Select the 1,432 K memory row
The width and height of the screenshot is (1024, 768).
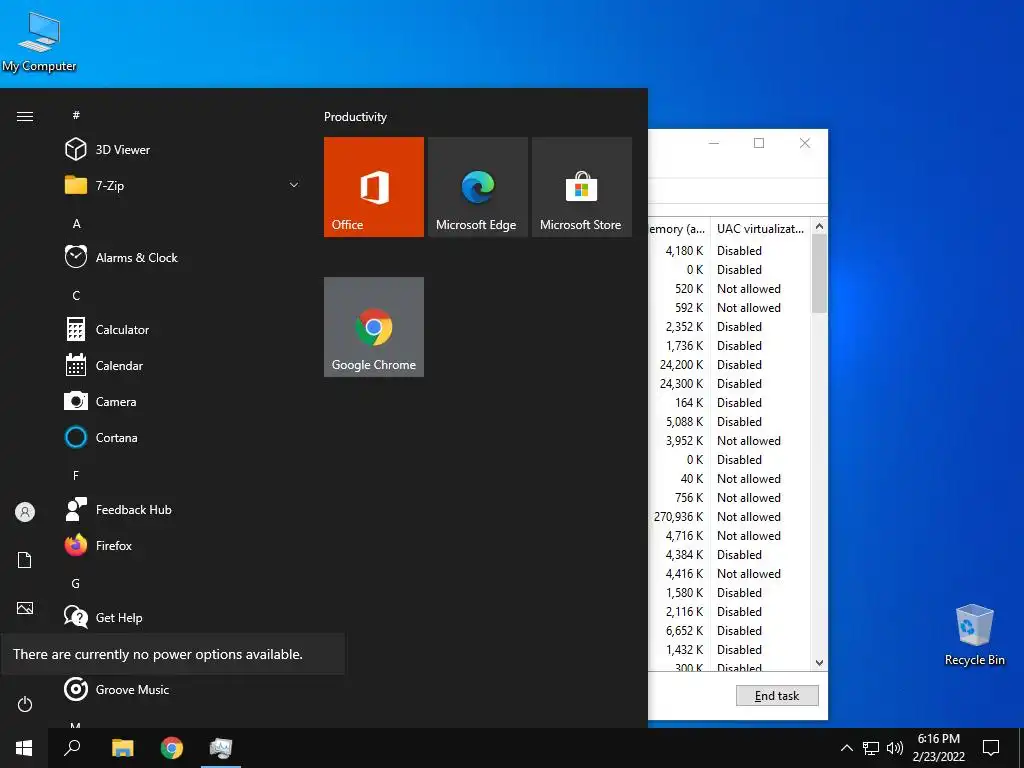tap(684, 650)
